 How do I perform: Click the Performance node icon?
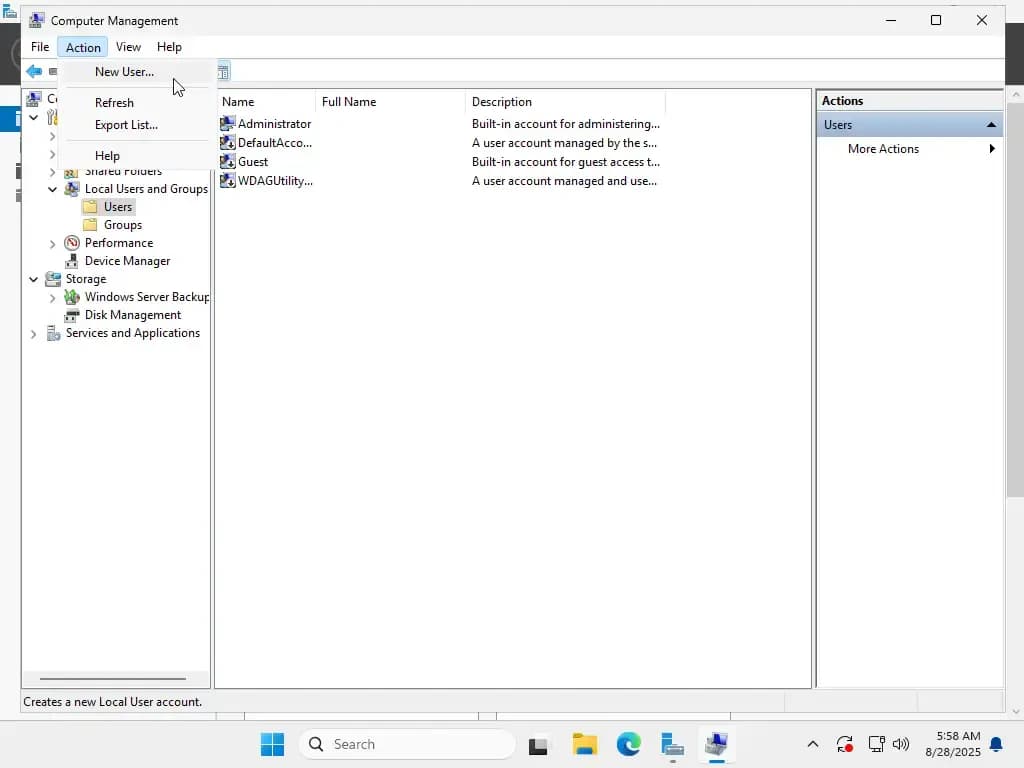(x=72, y=243)
